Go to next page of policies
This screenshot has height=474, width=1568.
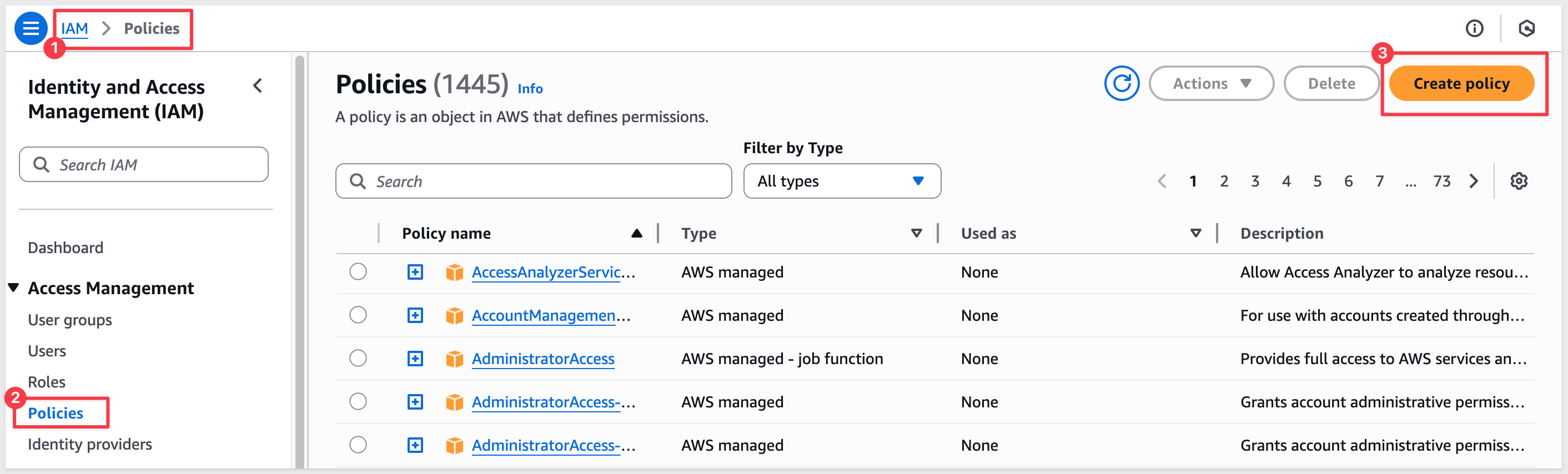point(1473,181)
